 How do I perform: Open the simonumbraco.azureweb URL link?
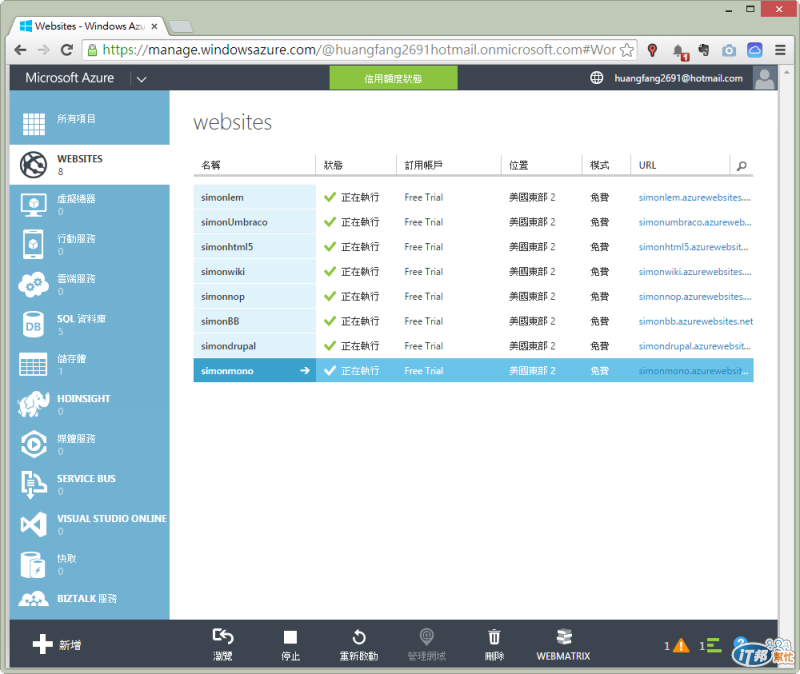(695, 222)
